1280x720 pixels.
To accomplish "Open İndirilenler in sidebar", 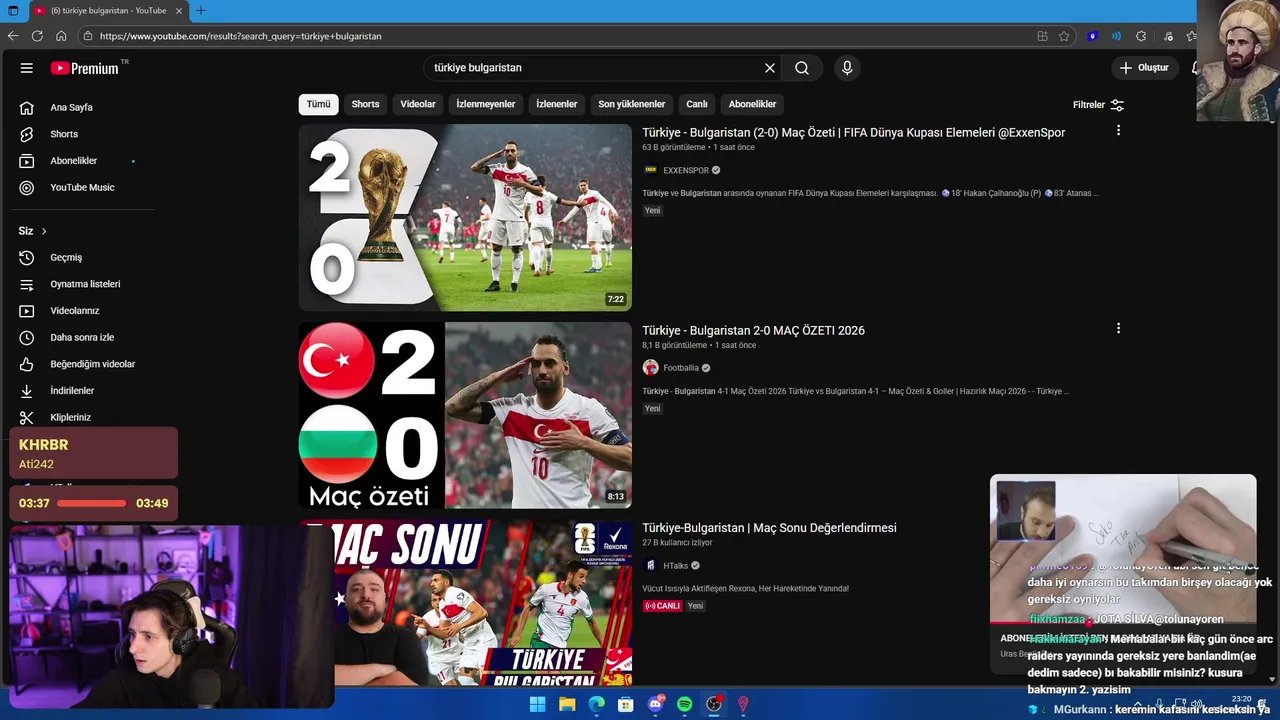I will (72, 391).
